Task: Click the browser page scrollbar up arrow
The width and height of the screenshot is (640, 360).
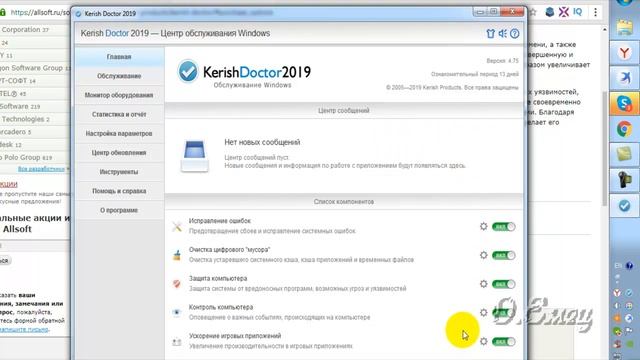Action: coord(604,30)
